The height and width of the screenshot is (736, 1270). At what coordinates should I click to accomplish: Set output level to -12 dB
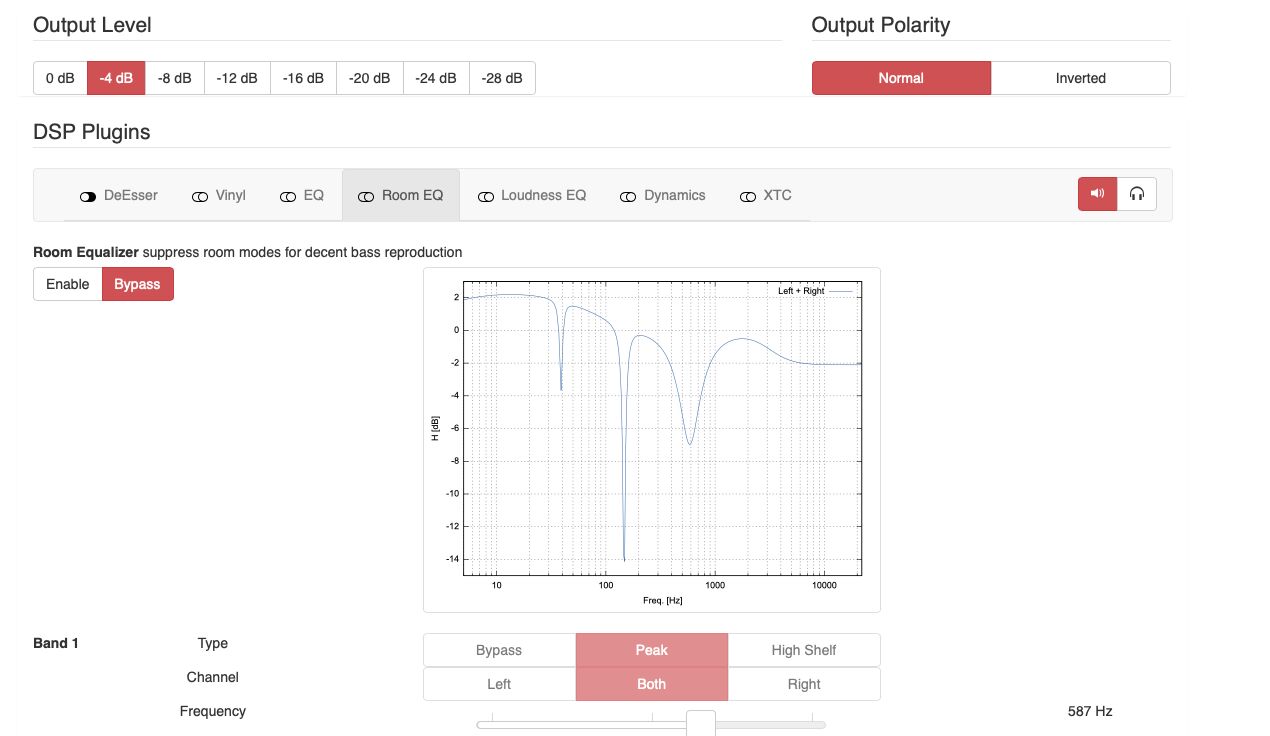(237, 78)
